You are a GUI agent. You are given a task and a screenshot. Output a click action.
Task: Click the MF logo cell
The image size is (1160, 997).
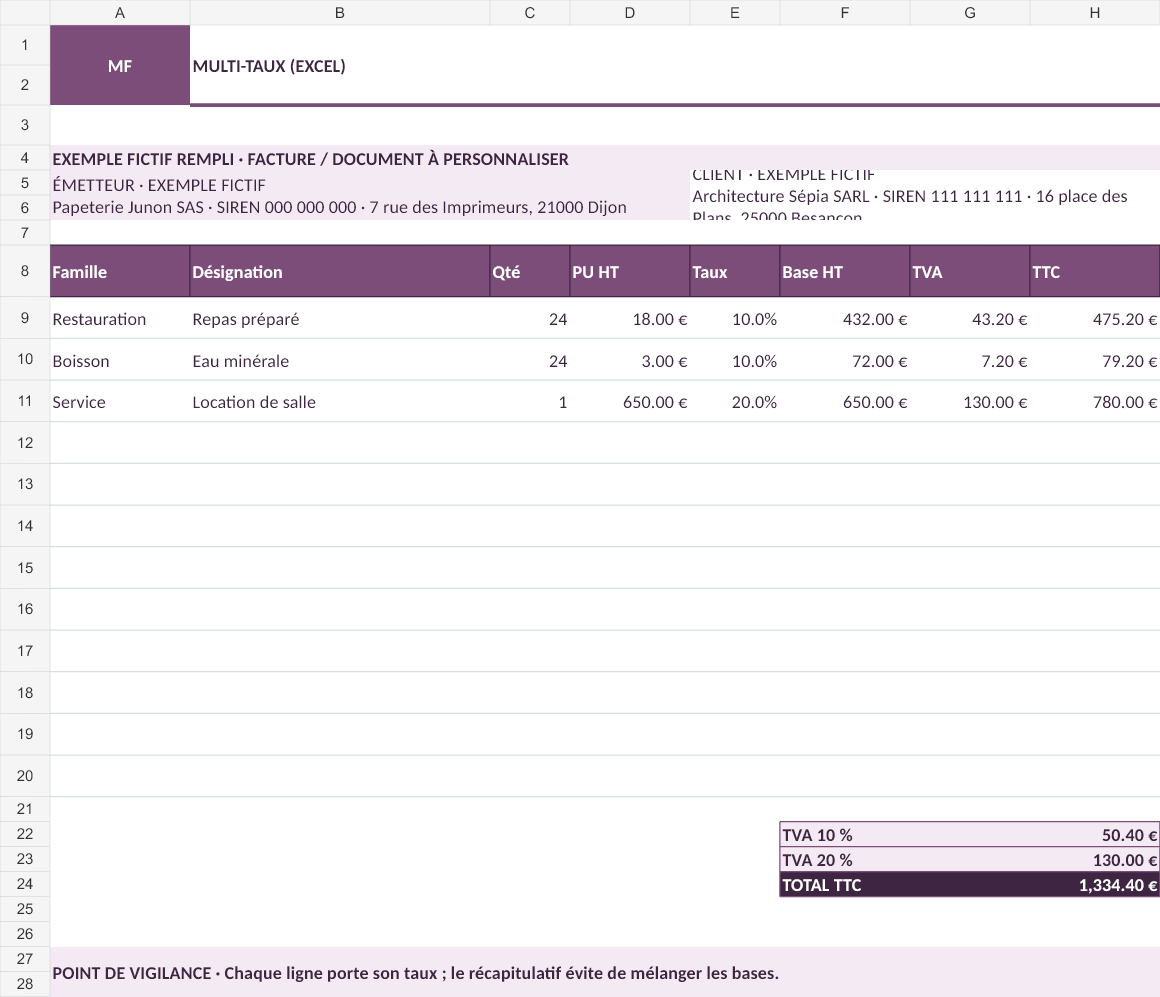click(x=120, y=65)
